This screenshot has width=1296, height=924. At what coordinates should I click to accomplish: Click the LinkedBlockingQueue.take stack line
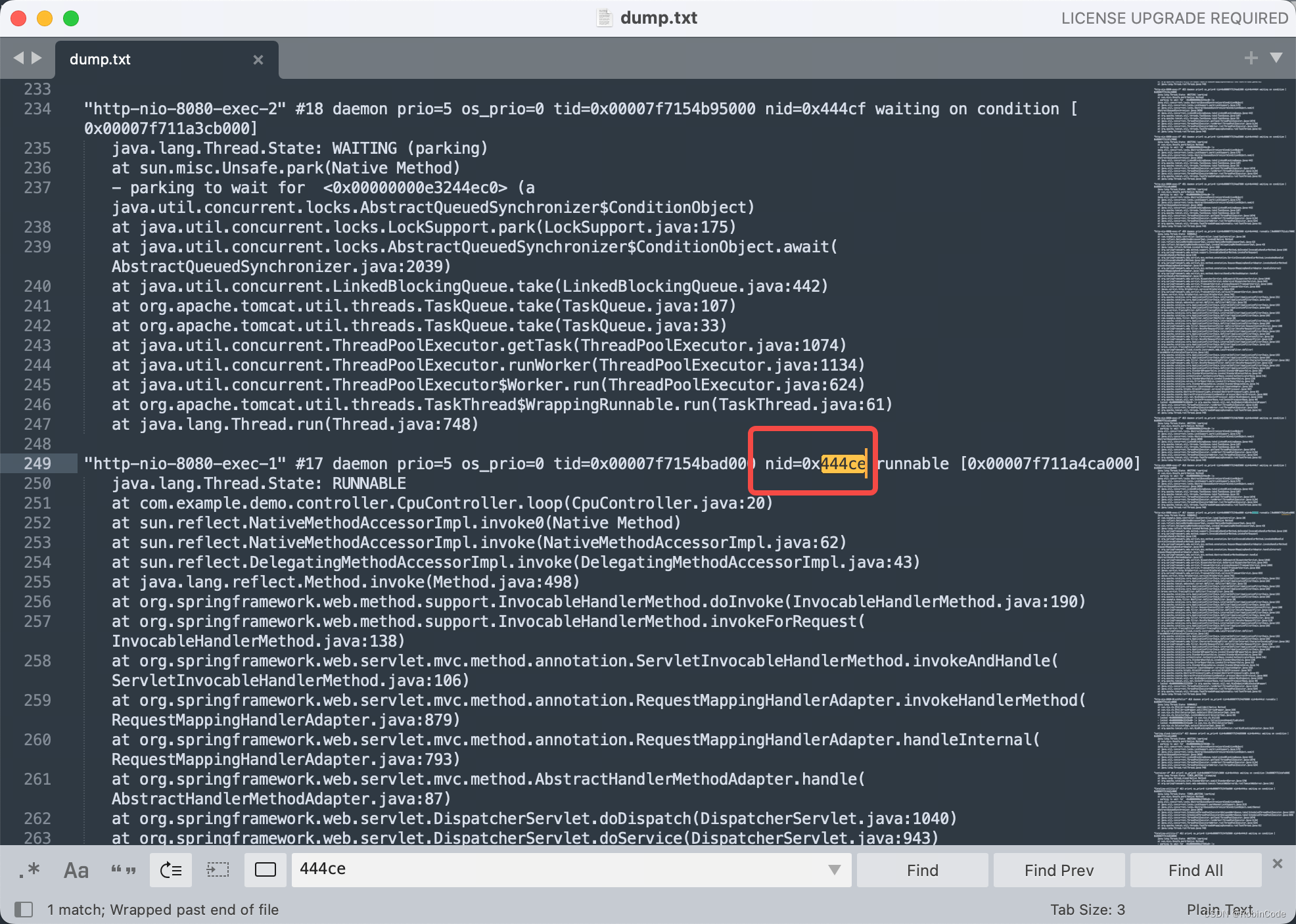pos(470,286)
